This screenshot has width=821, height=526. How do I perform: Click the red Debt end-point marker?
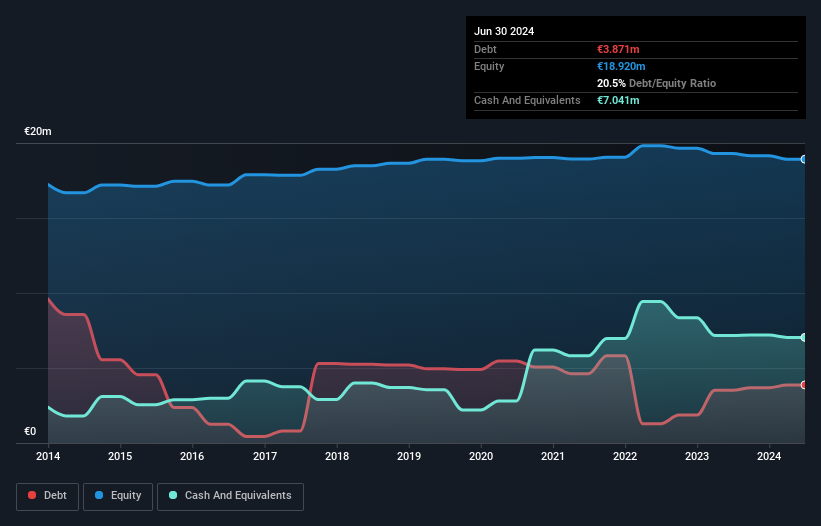804,385
